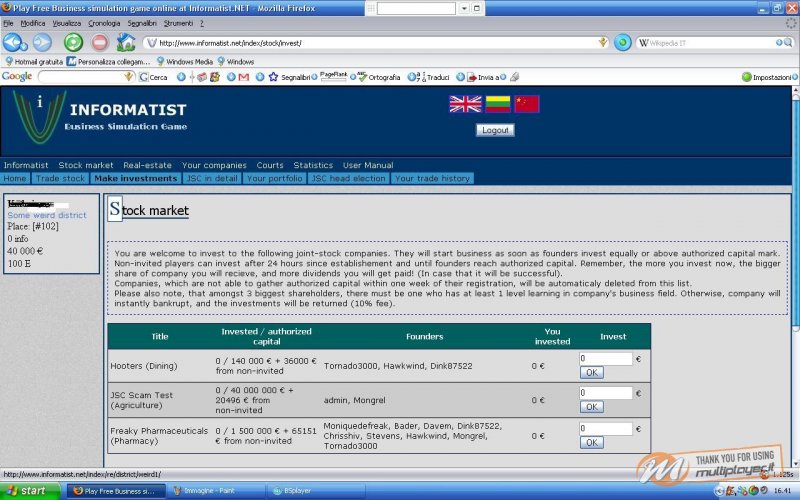Viewport: 800px width, 500px height.
Task: Click the PageRank indicator in the Google toolbar
Action: pos(333,77)
